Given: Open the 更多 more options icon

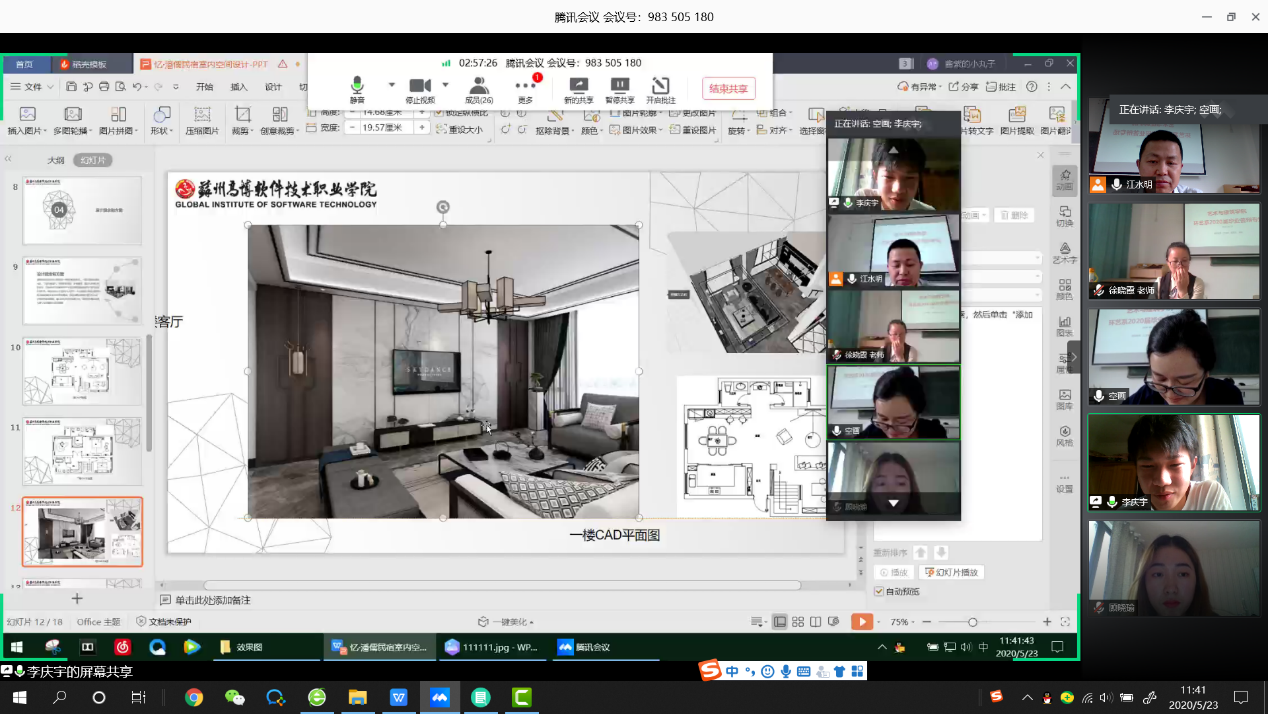Looking at the screenshot, I should 526,85.
